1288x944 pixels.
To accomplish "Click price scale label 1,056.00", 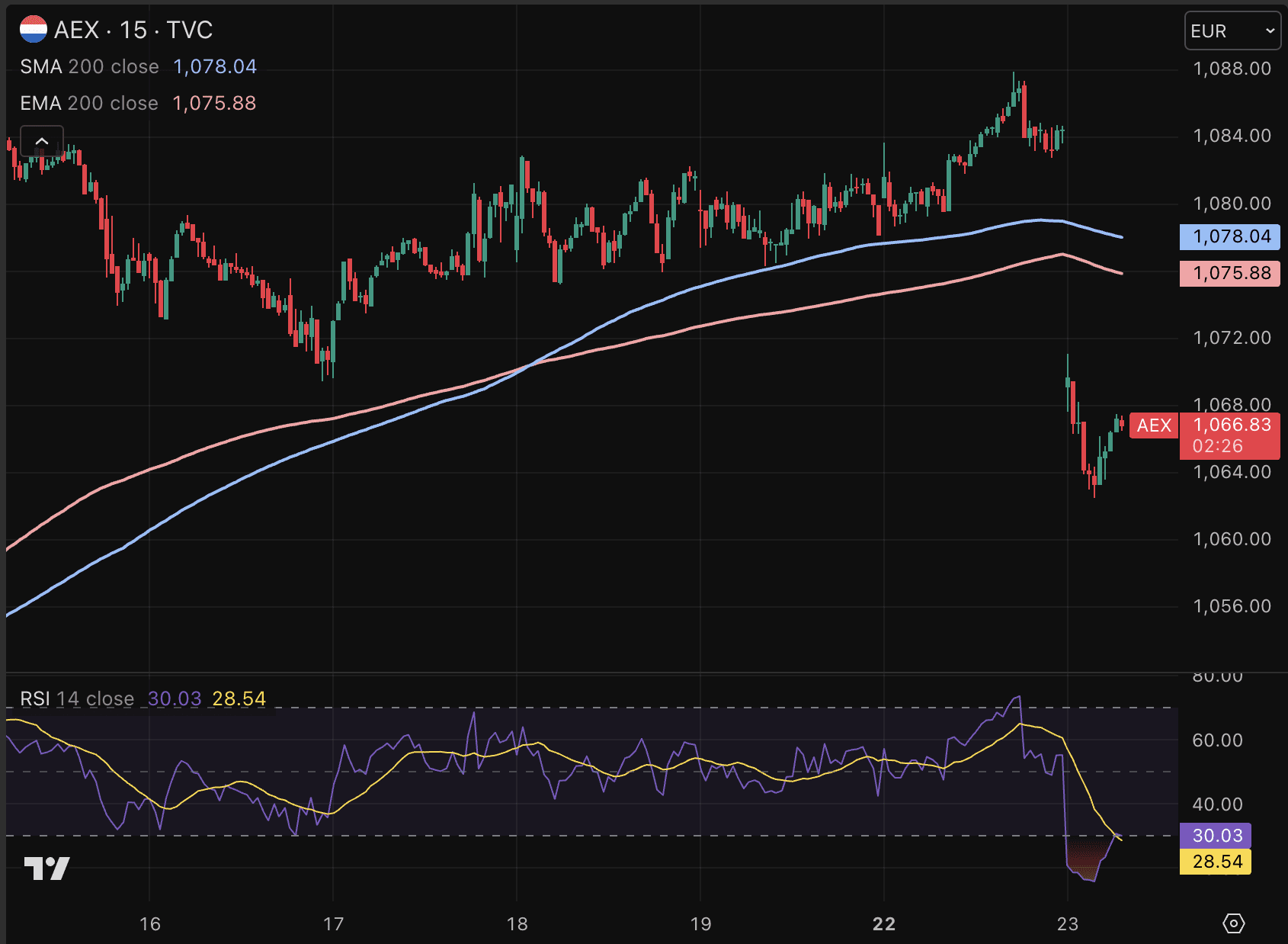I will click(1232, 606).
